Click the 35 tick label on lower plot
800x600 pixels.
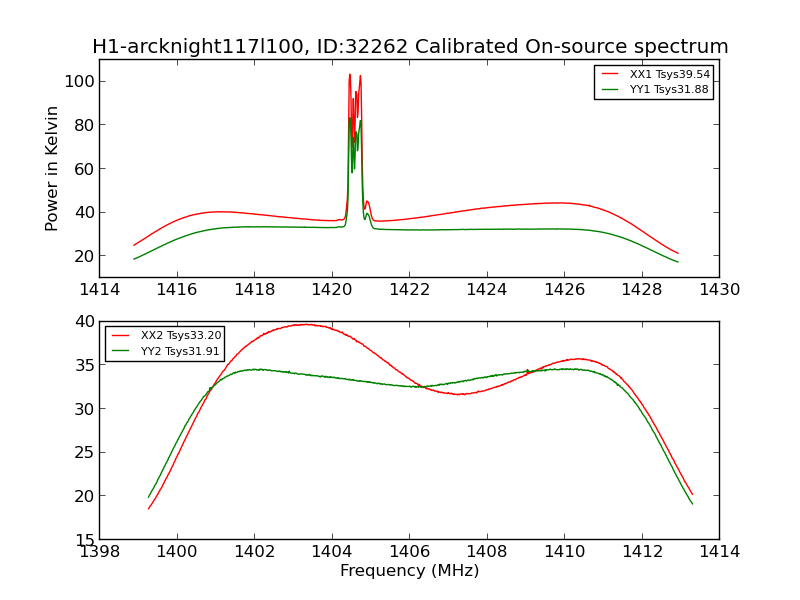85,365
